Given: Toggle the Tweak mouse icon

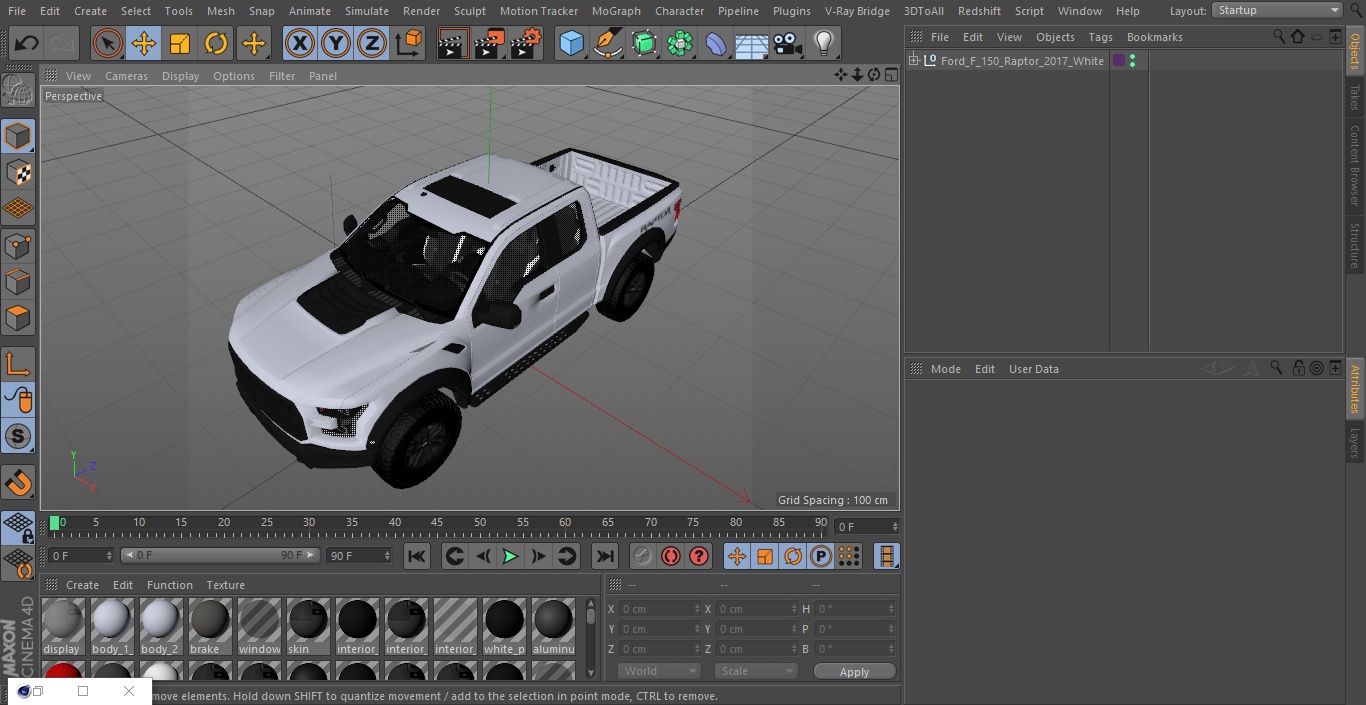Looking at the screenshot, I should point(18,400).
